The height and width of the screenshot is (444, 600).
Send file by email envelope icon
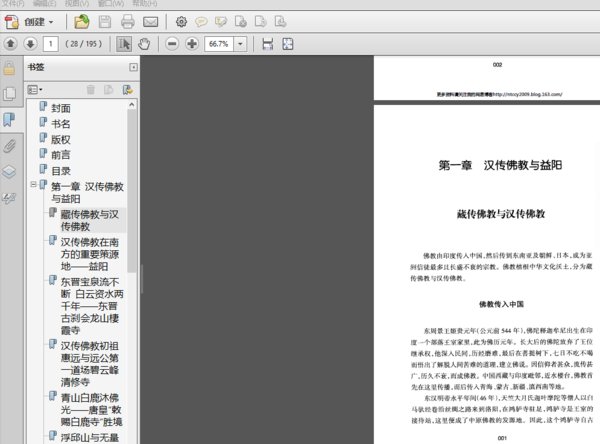150,22
